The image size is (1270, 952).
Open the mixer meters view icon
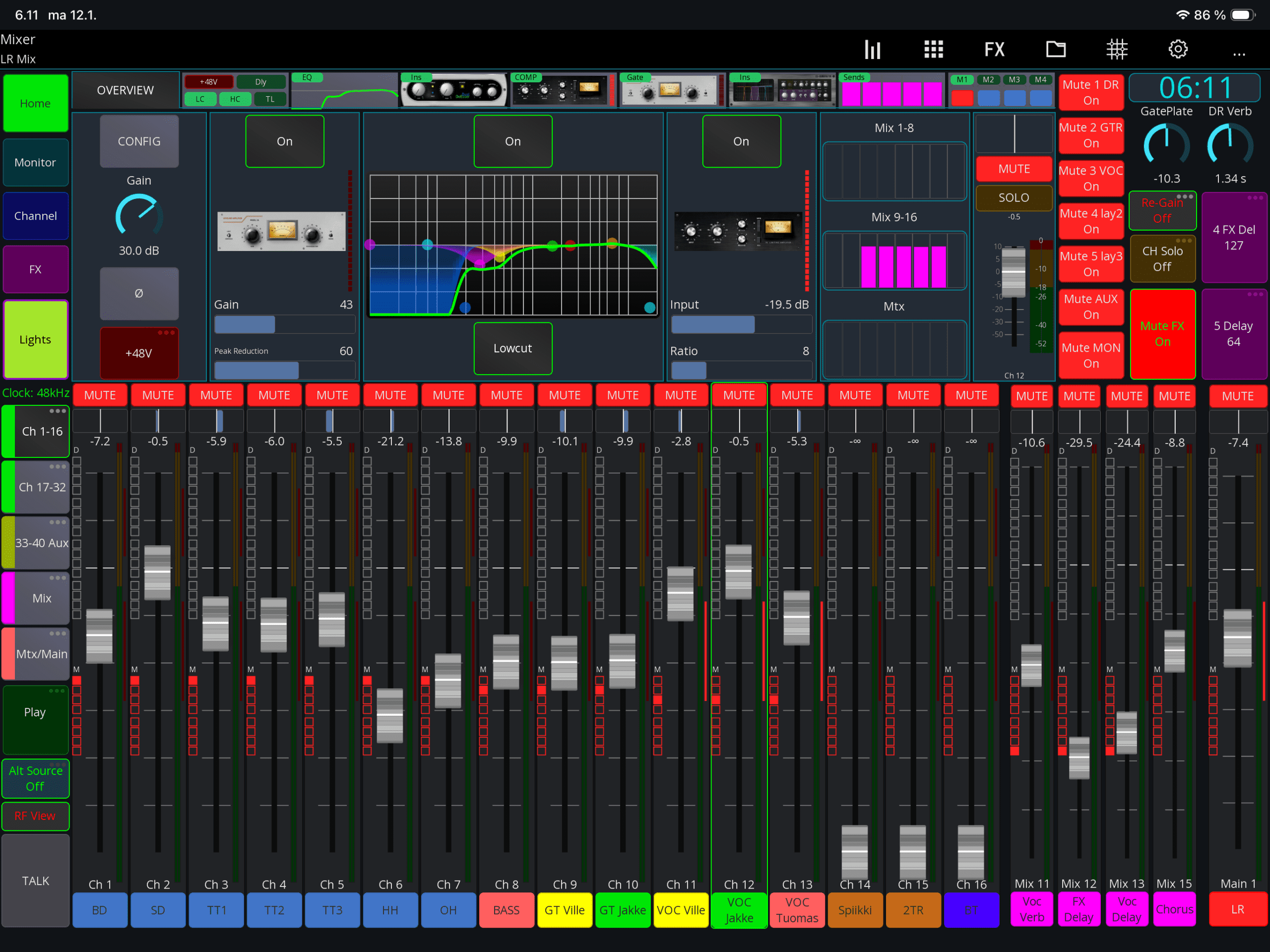(x=872, y=50)
